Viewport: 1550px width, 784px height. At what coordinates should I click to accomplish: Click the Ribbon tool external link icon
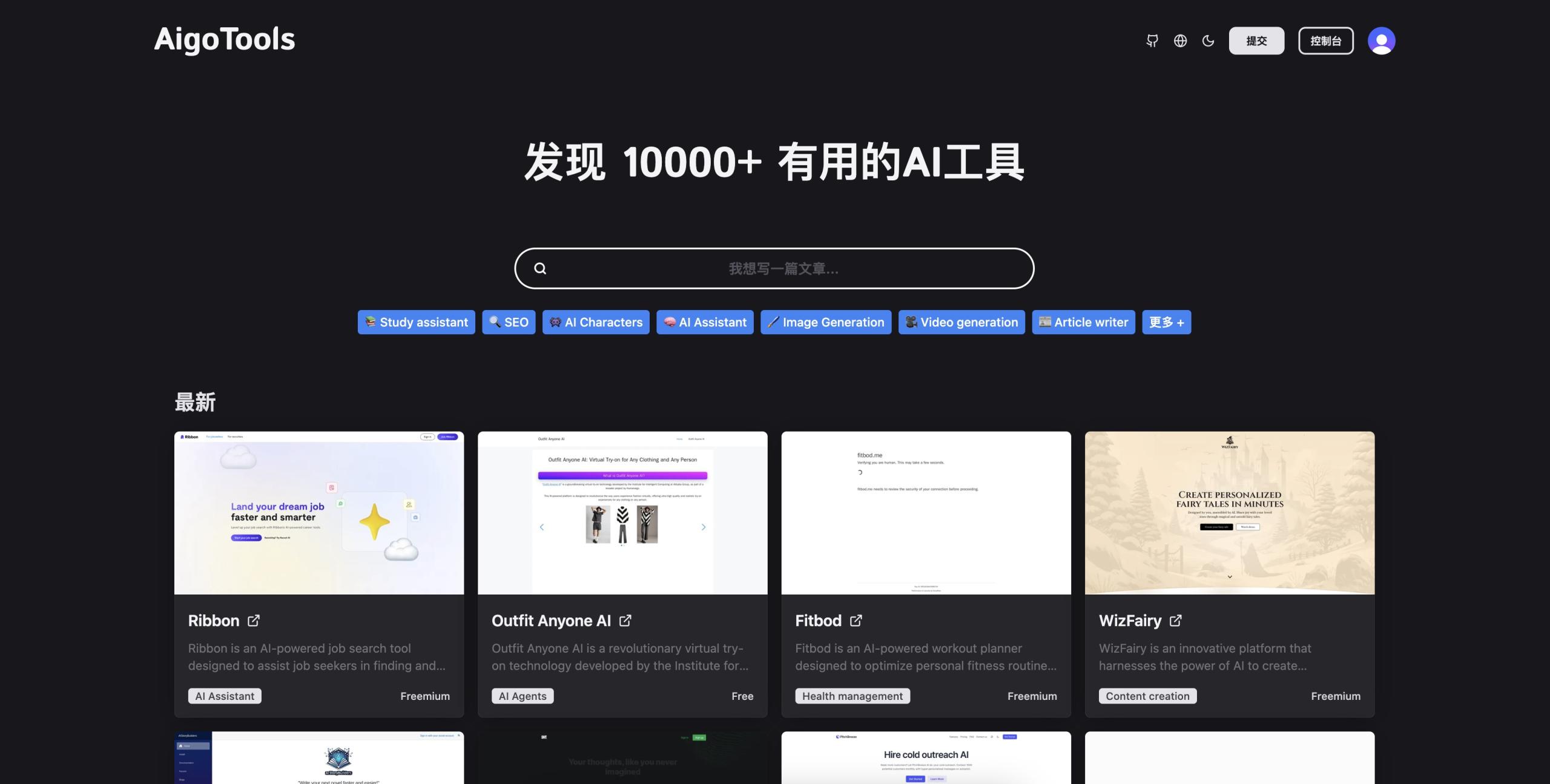(254, 620)
